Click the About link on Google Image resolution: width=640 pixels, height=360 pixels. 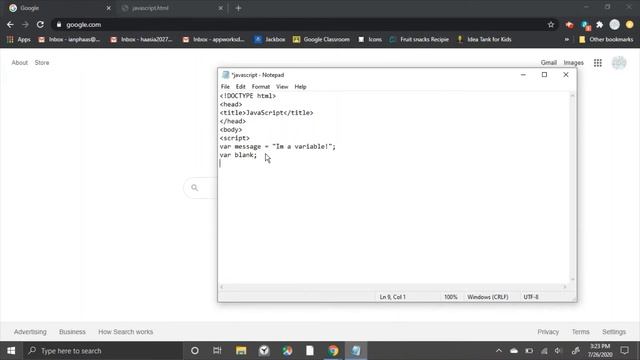click(x=20, y=62)
